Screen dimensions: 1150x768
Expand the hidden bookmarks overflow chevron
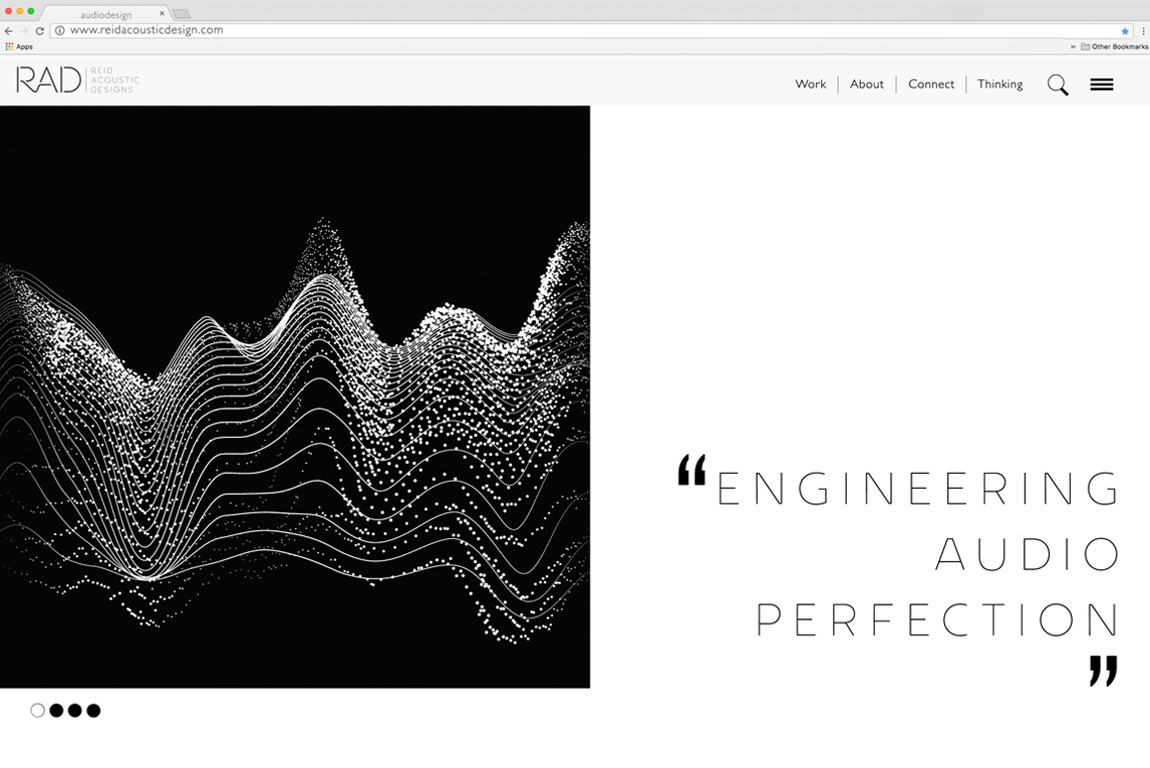(1073, 47)
